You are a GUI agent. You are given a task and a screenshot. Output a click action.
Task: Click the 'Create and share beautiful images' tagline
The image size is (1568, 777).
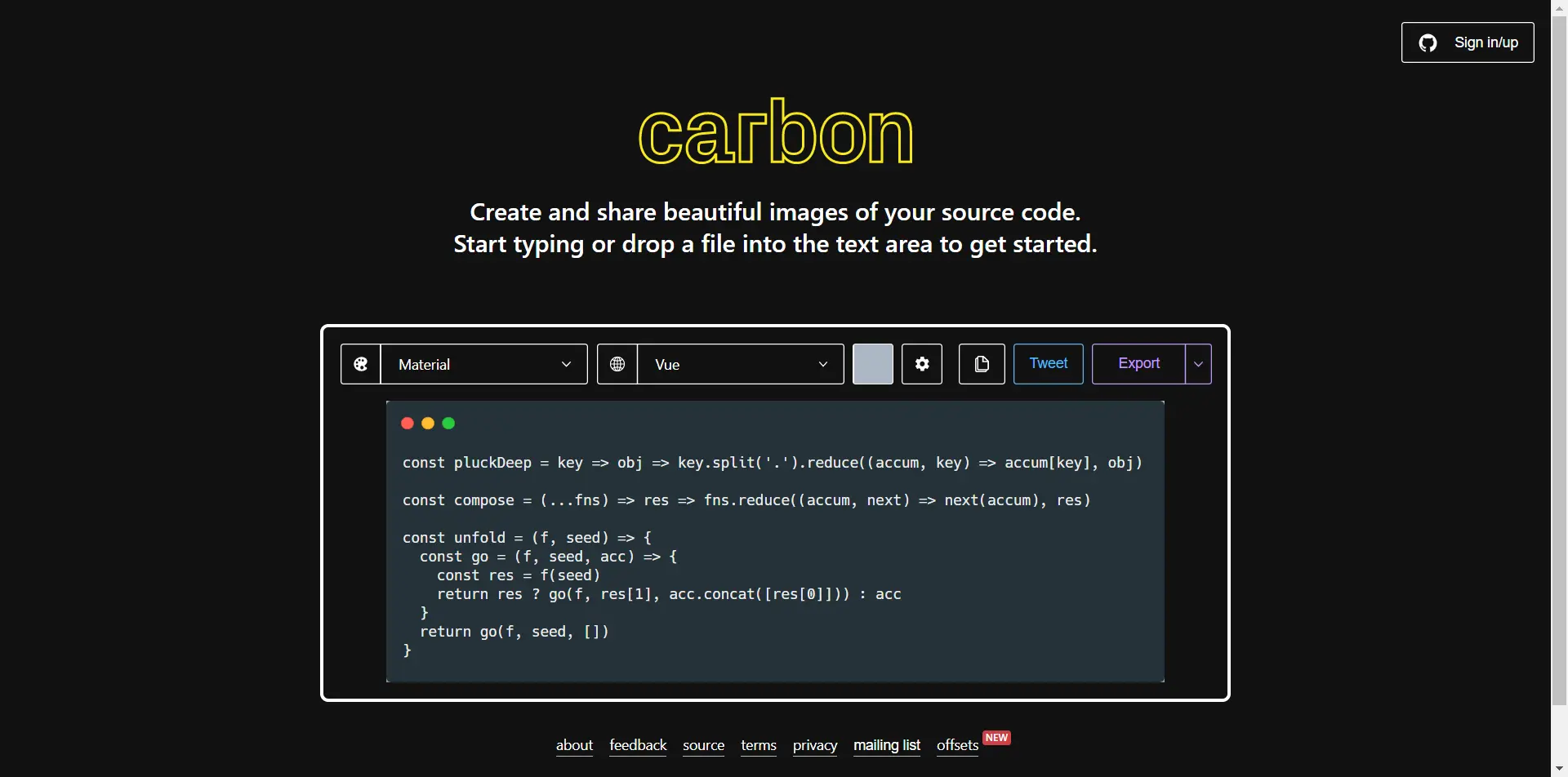776,212
